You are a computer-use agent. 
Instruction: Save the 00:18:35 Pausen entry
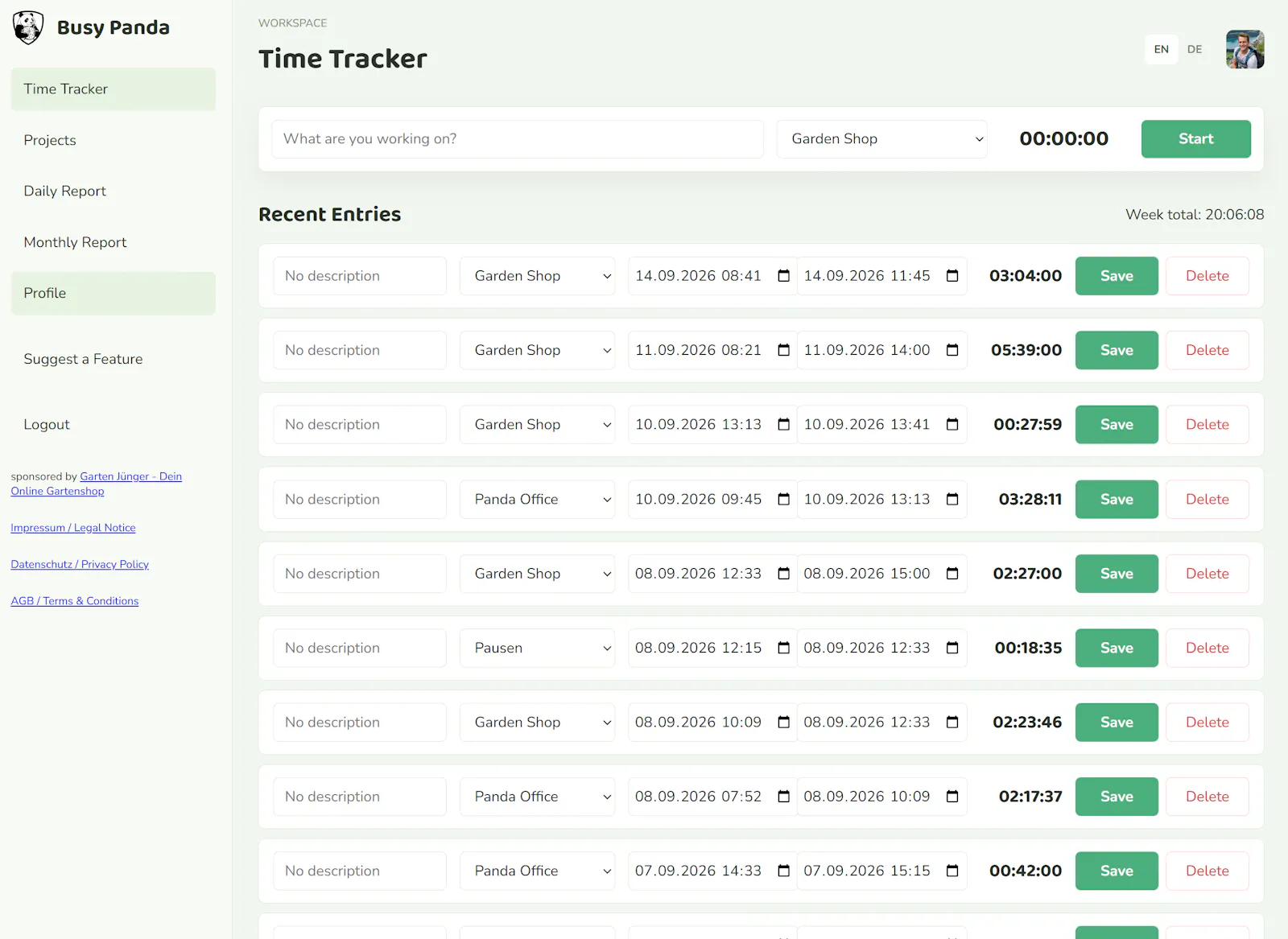click(1117, 648)
